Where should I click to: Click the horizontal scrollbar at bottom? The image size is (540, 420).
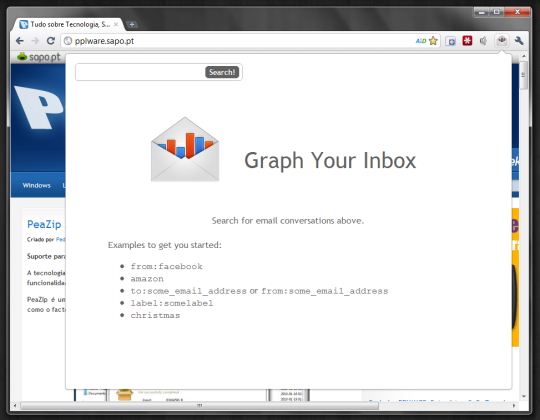coord(199,406)
